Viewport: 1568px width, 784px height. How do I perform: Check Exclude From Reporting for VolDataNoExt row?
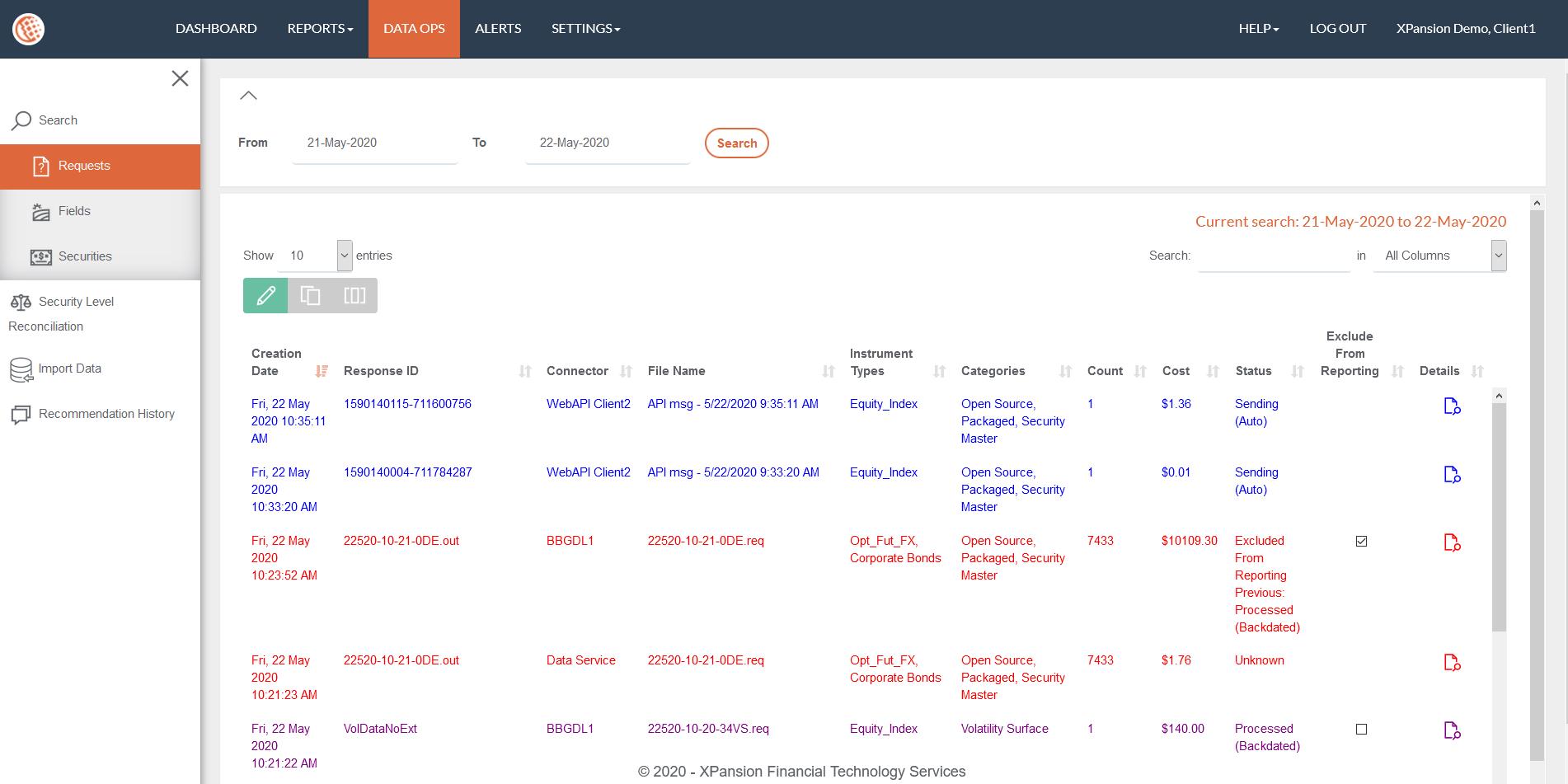click(x=1361, y=730)
